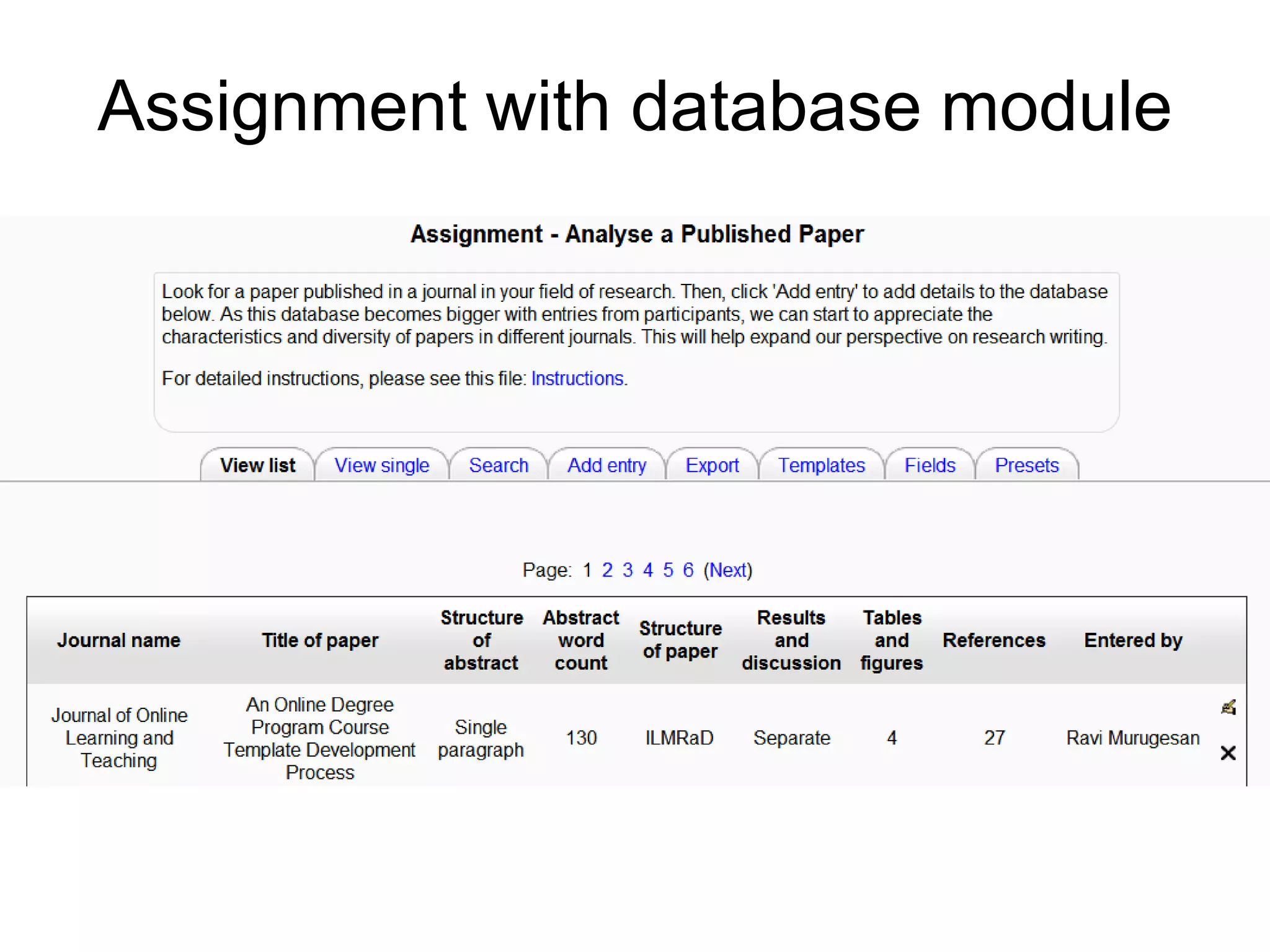The height and width of the screenshot is (952, 1270).
Task: Go to page 4 of entries
Action: (648, 570)
